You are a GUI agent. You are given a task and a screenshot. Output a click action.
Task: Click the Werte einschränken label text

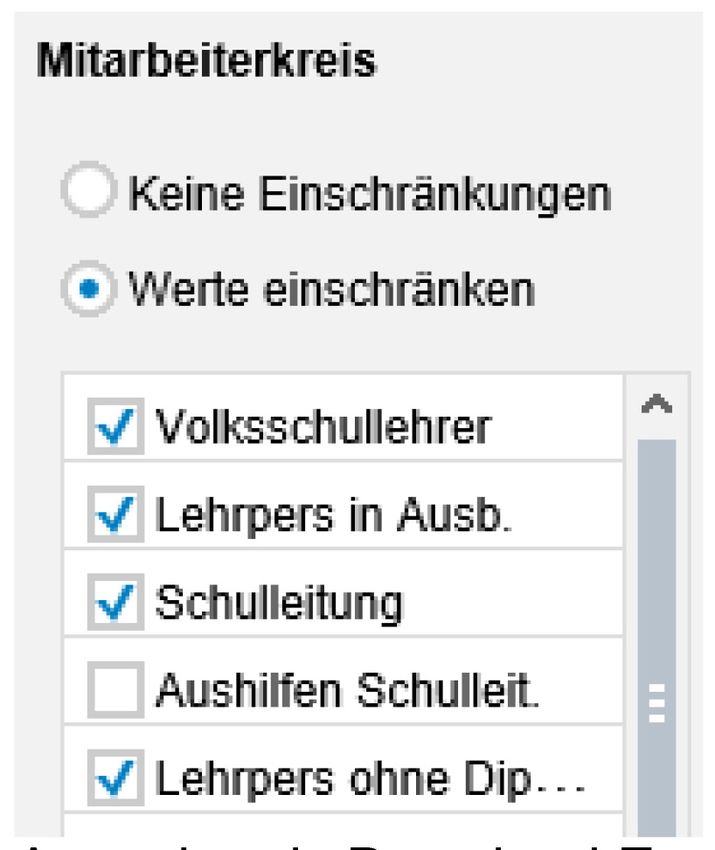[331, 290]
